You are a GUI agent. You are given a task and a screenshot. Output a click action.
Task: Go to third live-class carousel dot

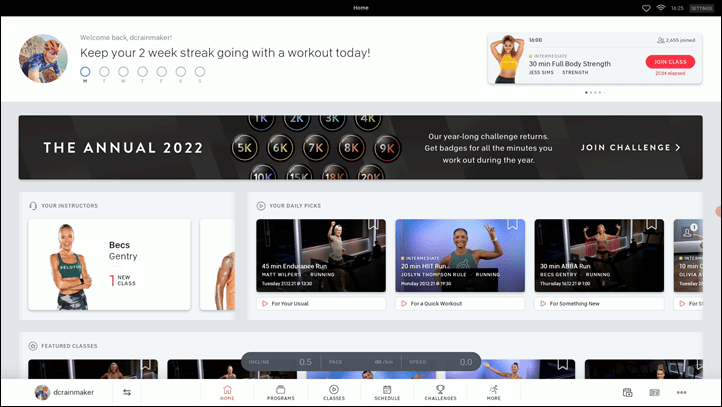pyautogui.click(x=595, y=93)
